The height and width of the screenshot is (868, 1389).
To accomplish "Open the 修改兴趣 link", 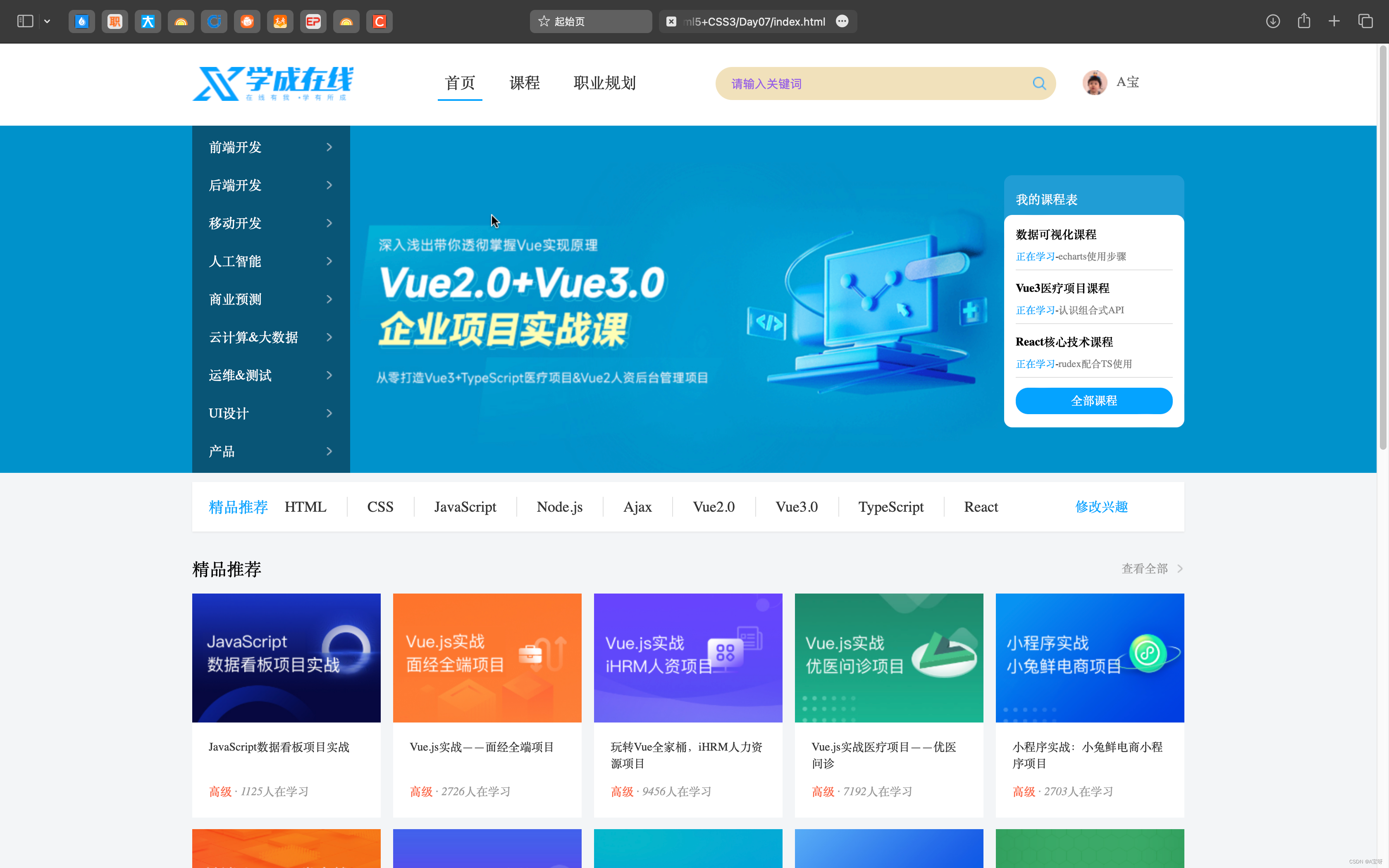I will 1101,507.
